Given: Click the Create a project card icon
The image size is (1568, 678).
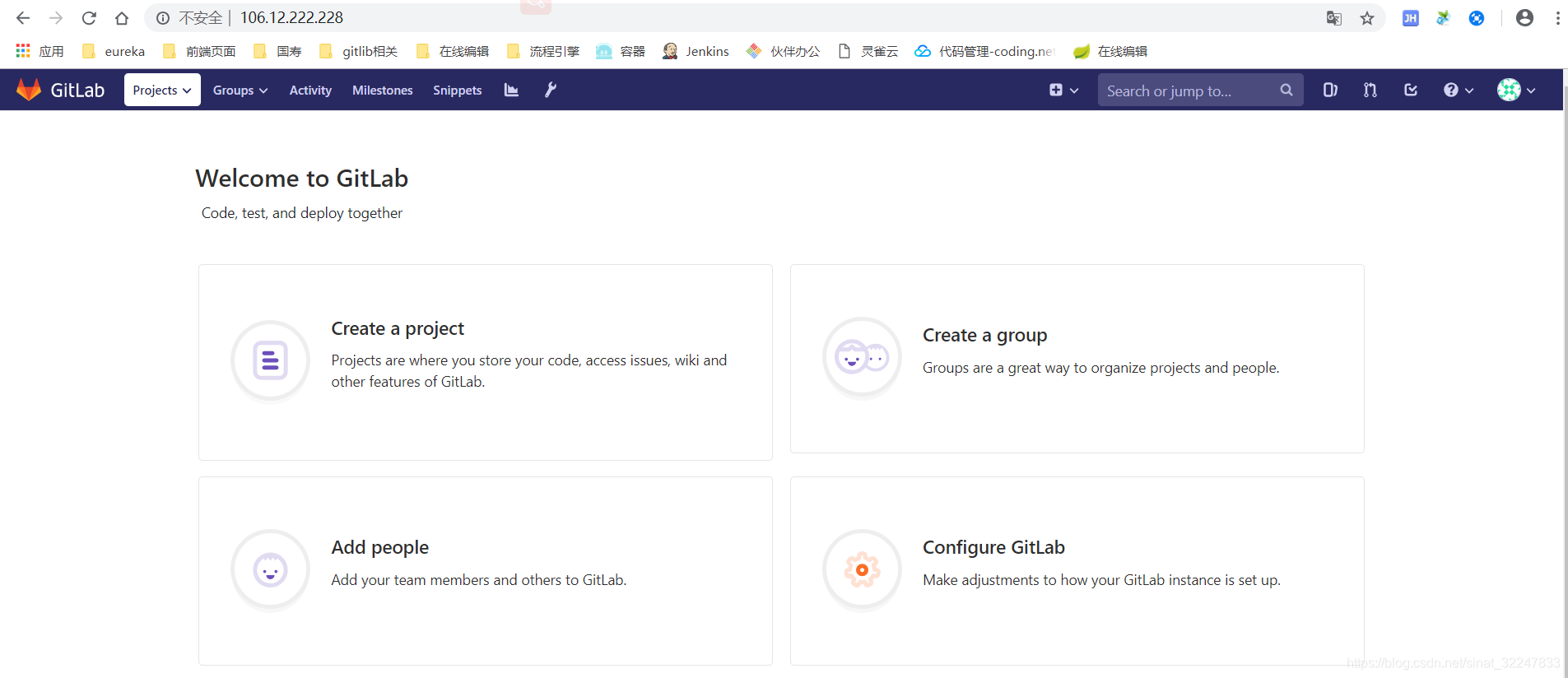Looking at the screenshot, I should 270,360.
